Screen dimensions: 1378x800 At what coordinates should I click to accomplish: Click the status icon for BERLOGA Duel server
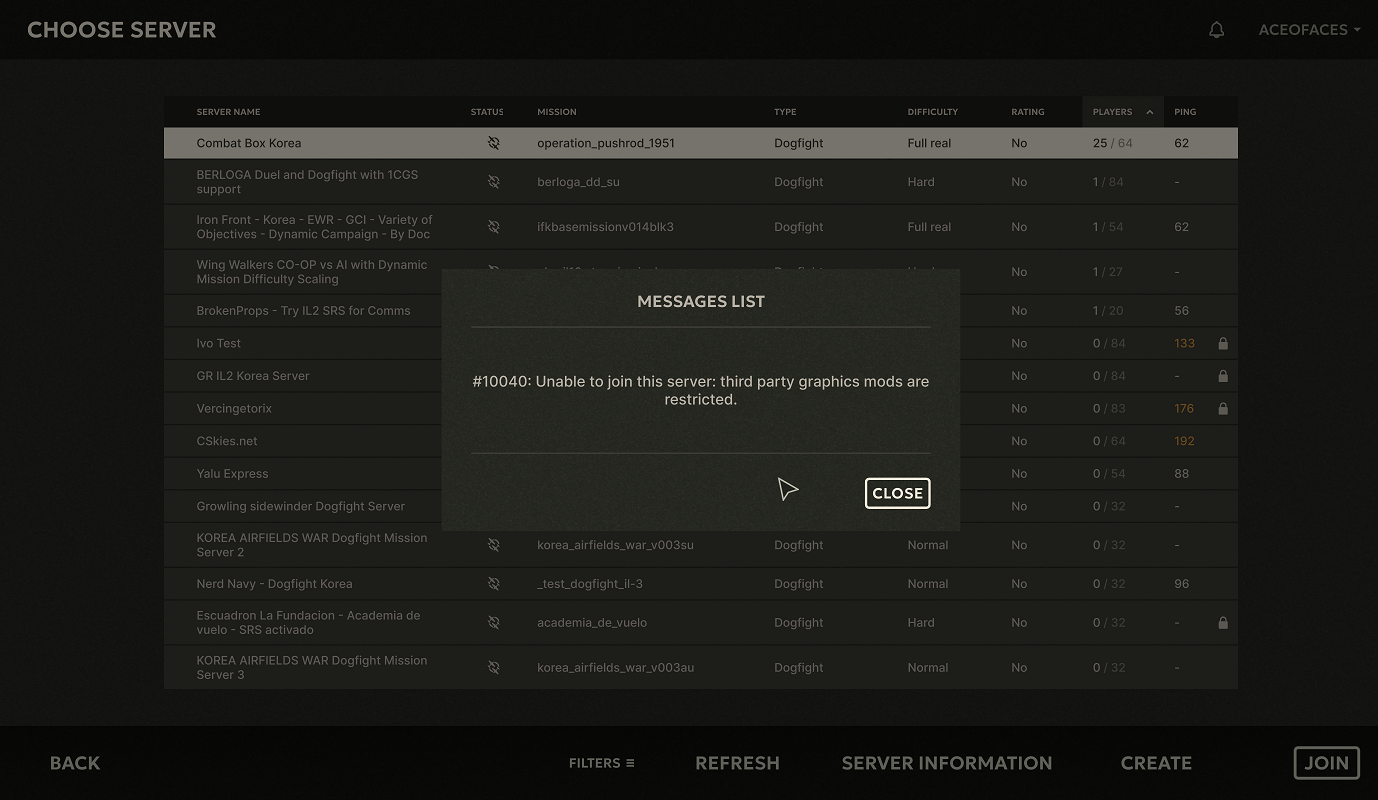(x=493, y=182)
